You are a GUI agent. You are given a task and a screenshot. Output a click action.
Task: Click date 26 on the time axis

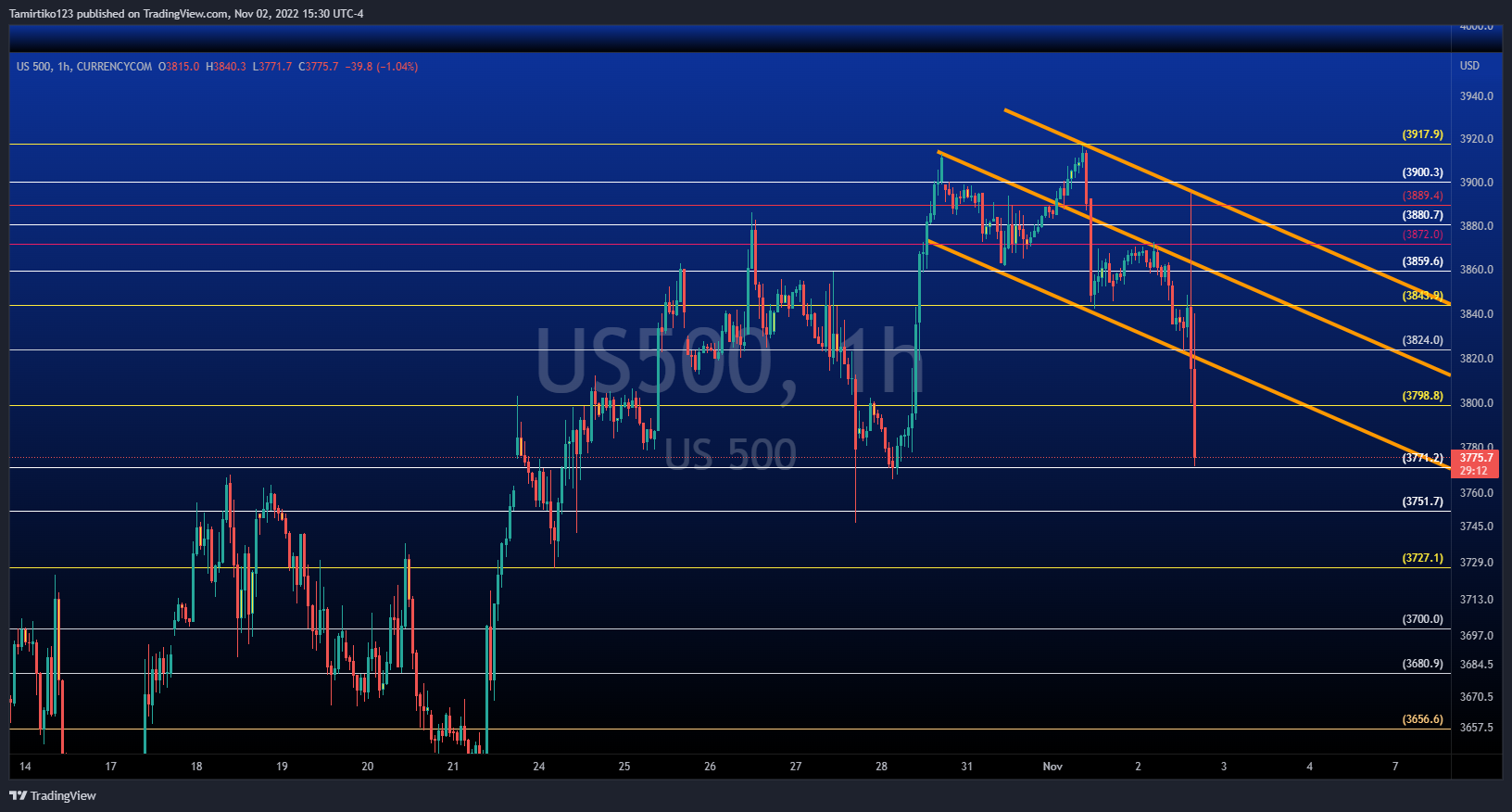[710, 767]
